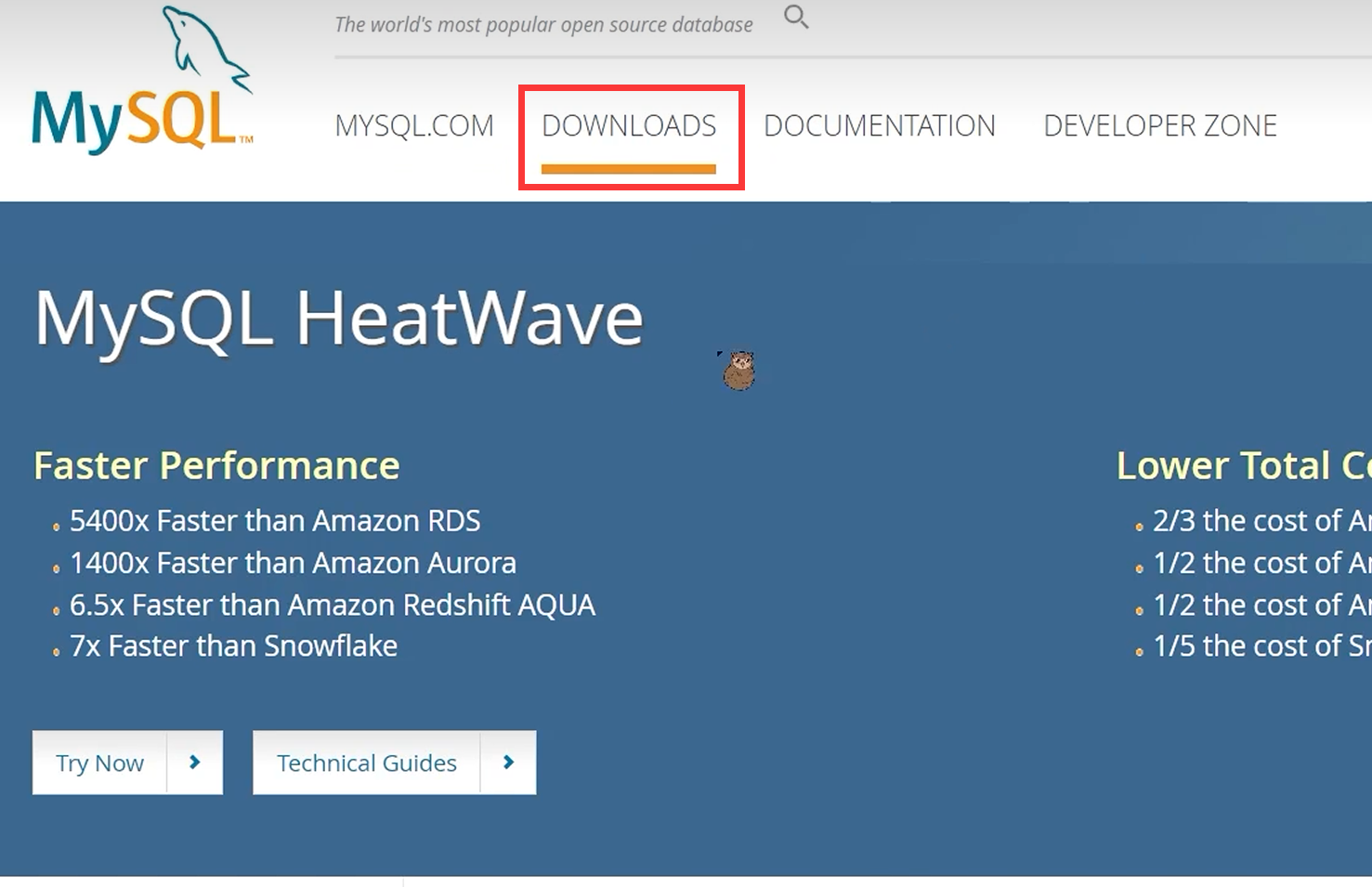The width and height of the screenshot is (1372, 887).
Task: Click the arrow beside Technical Guides
Action: (x=508, y=763)
